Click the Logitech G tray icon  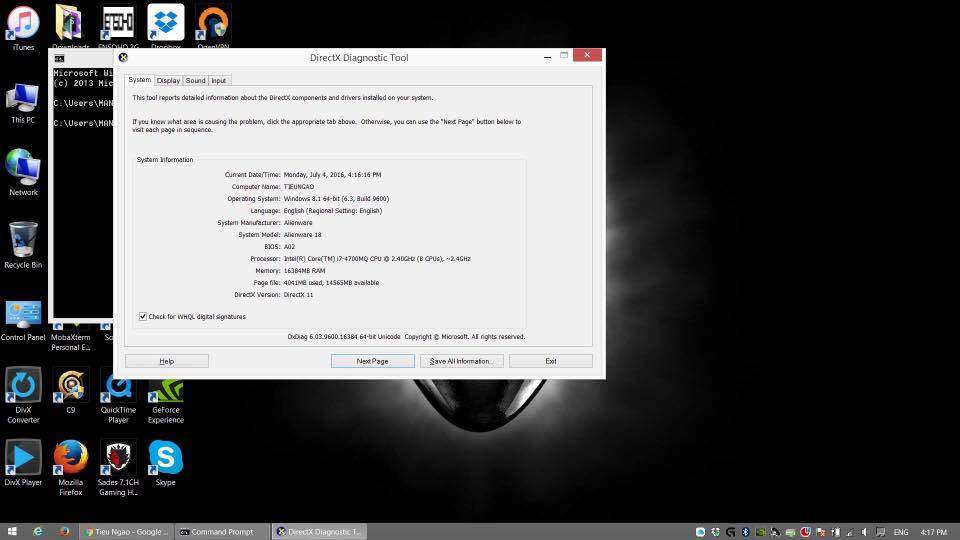coord(730,532)
